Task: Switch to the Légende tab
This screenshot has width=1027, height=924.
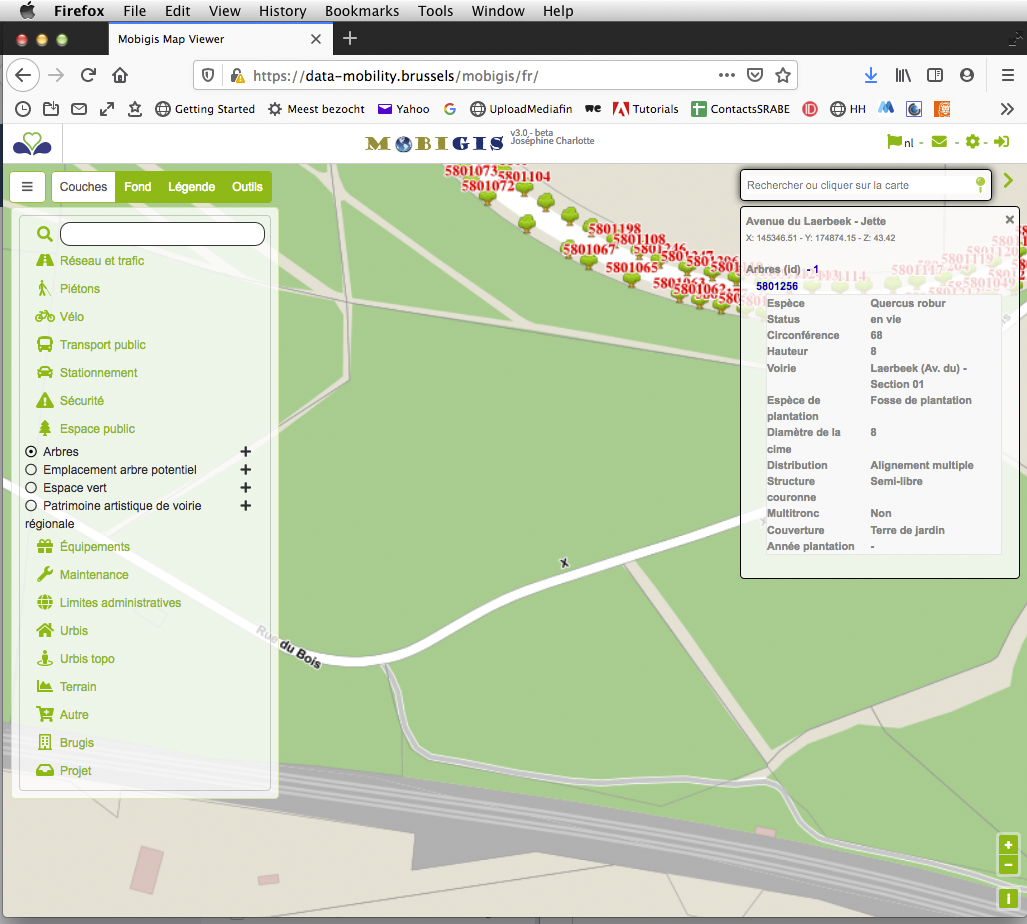Action: (x=191, y=187)
